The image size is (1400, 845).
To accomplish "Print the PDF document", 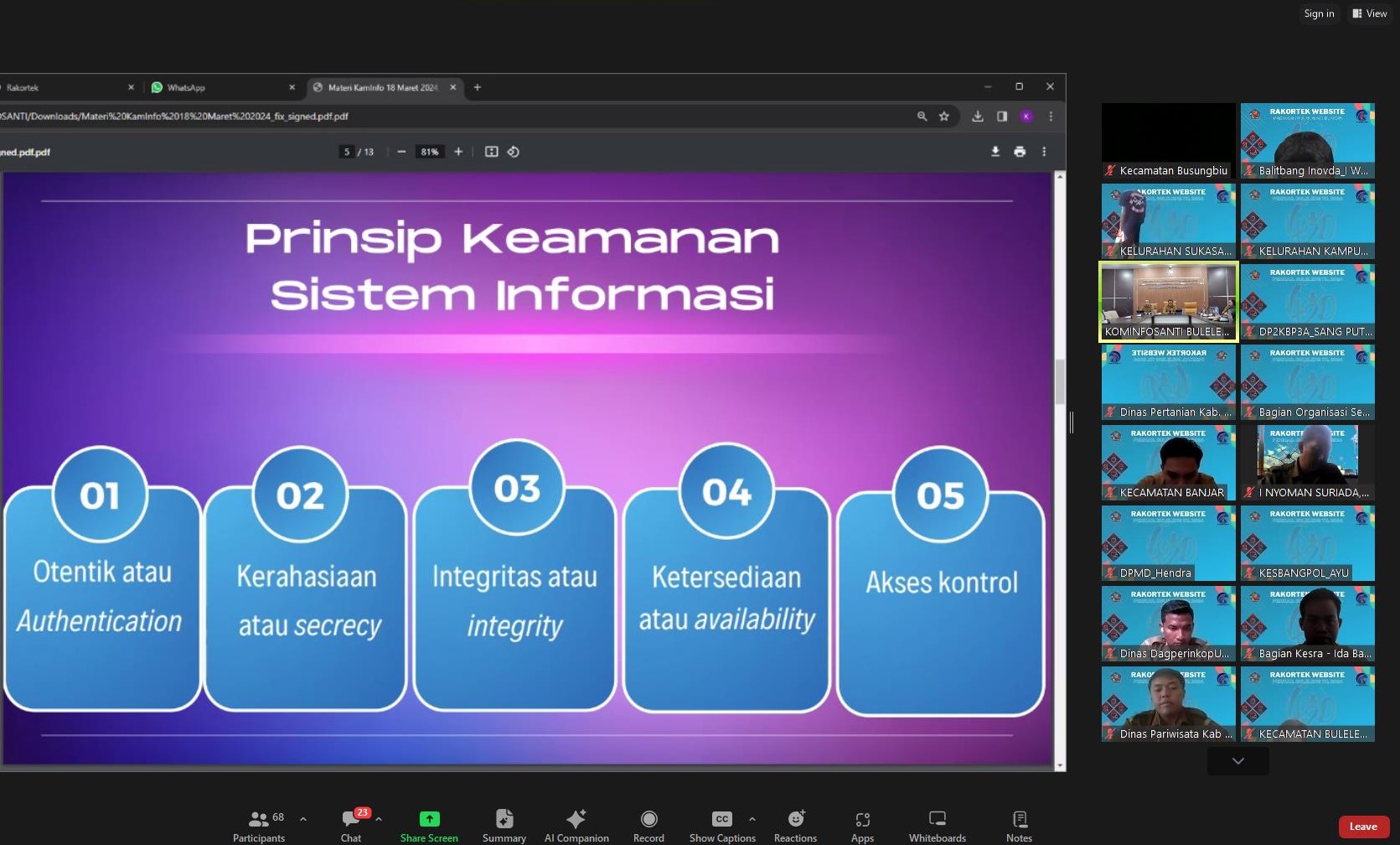I will click(1020, 152).
